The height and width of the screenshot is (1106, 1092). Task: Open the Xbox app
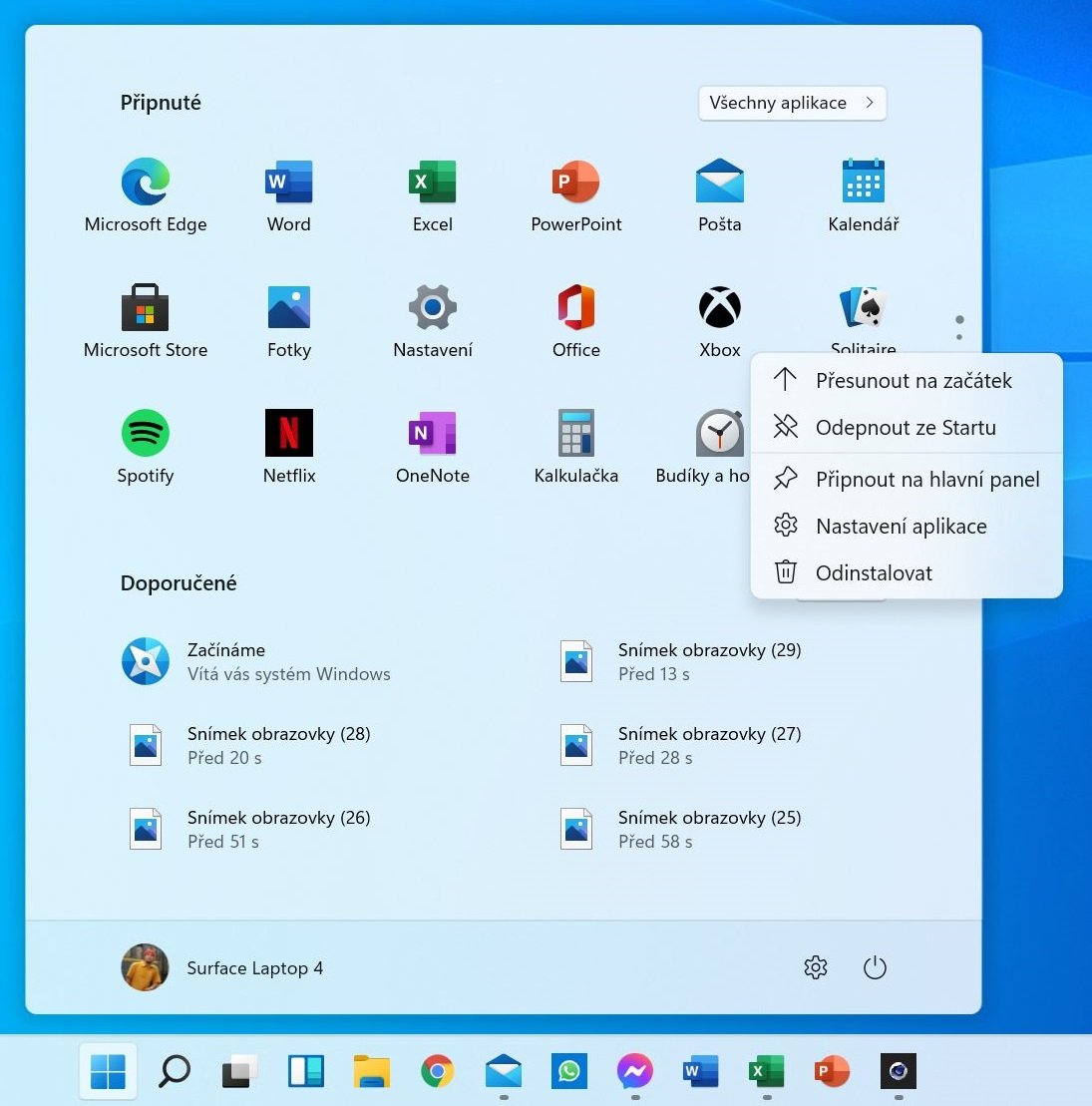click(x=720, y=321)
